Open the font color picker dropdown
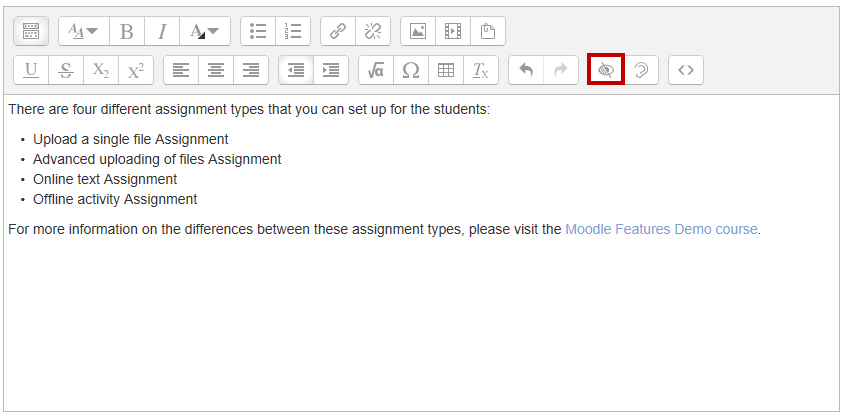 (205, 31)
